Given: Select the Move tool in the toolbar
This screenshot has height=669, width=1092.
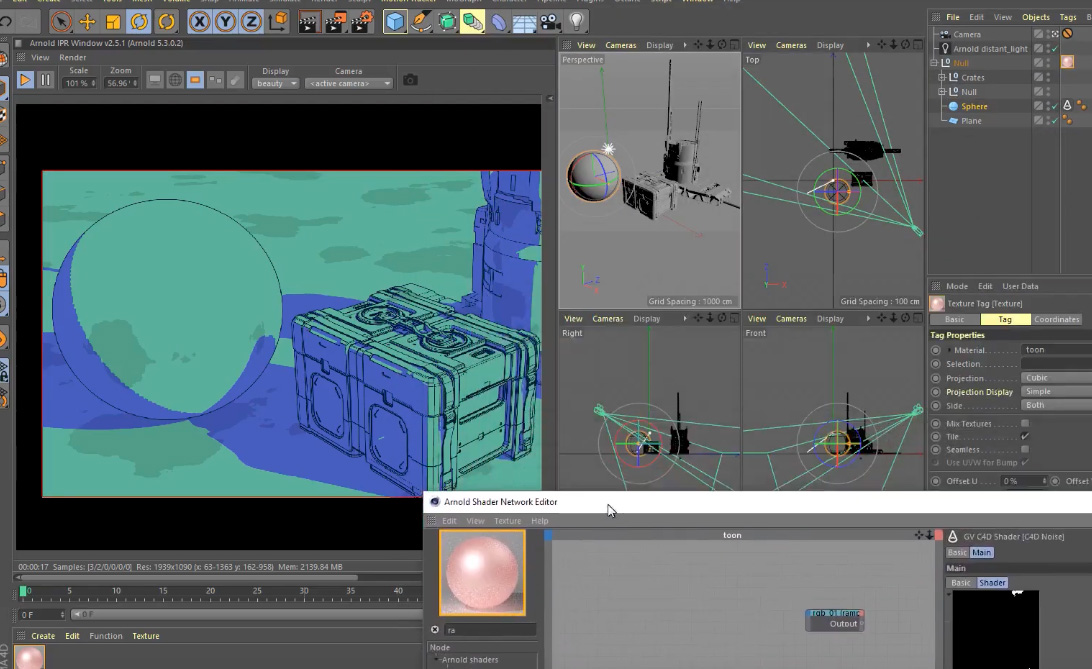Looking at the screenshot, I should [87, 20].
